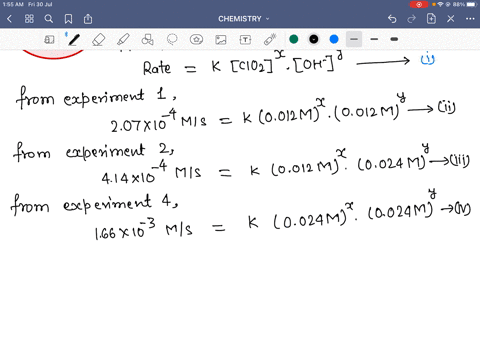Tap the handwritten 'from experiment 1' line
Viewport: 480px width, 360px height.
(95, 97)
